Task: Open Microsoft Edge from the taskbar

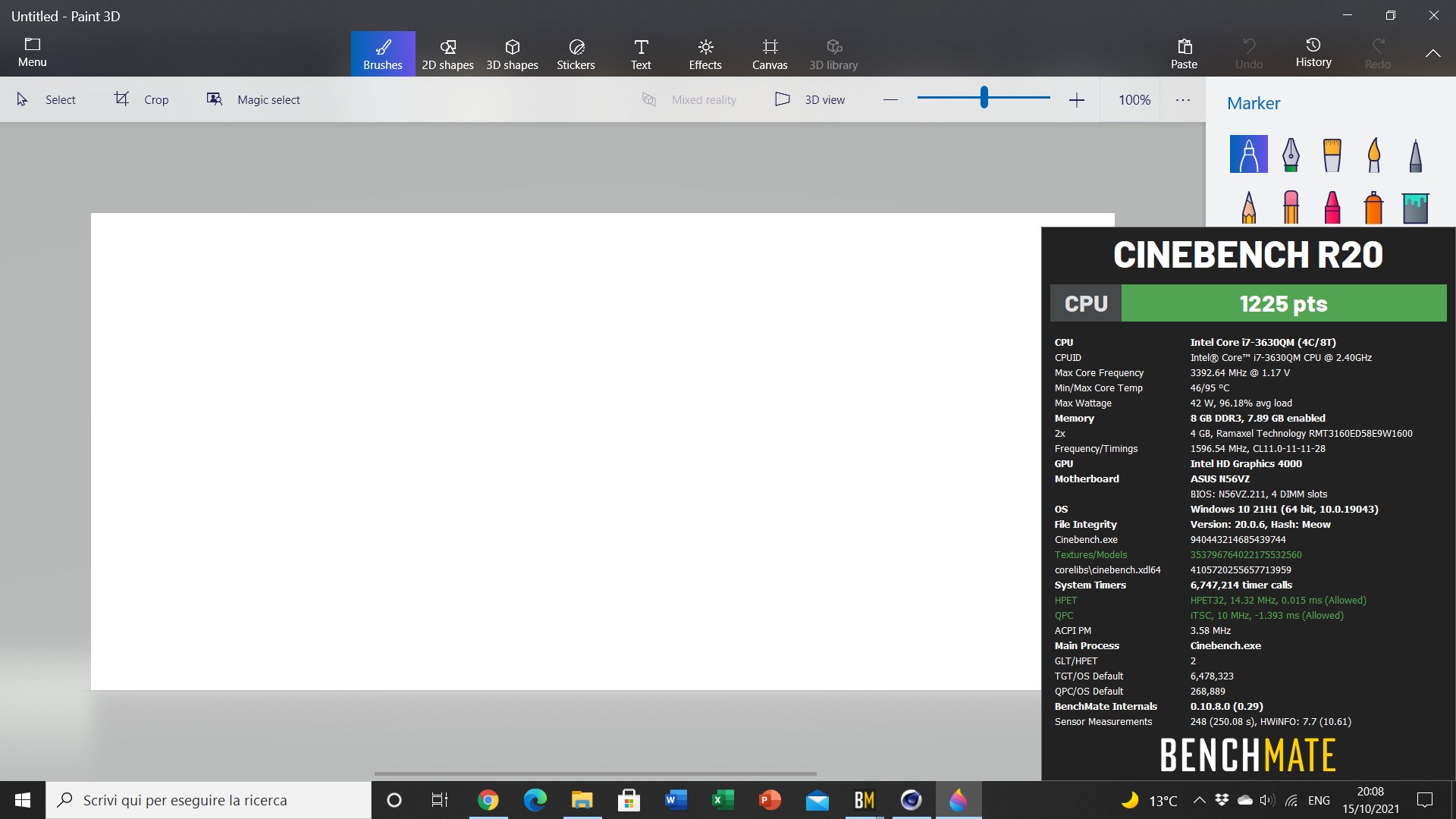Action: tap(535, 800)
